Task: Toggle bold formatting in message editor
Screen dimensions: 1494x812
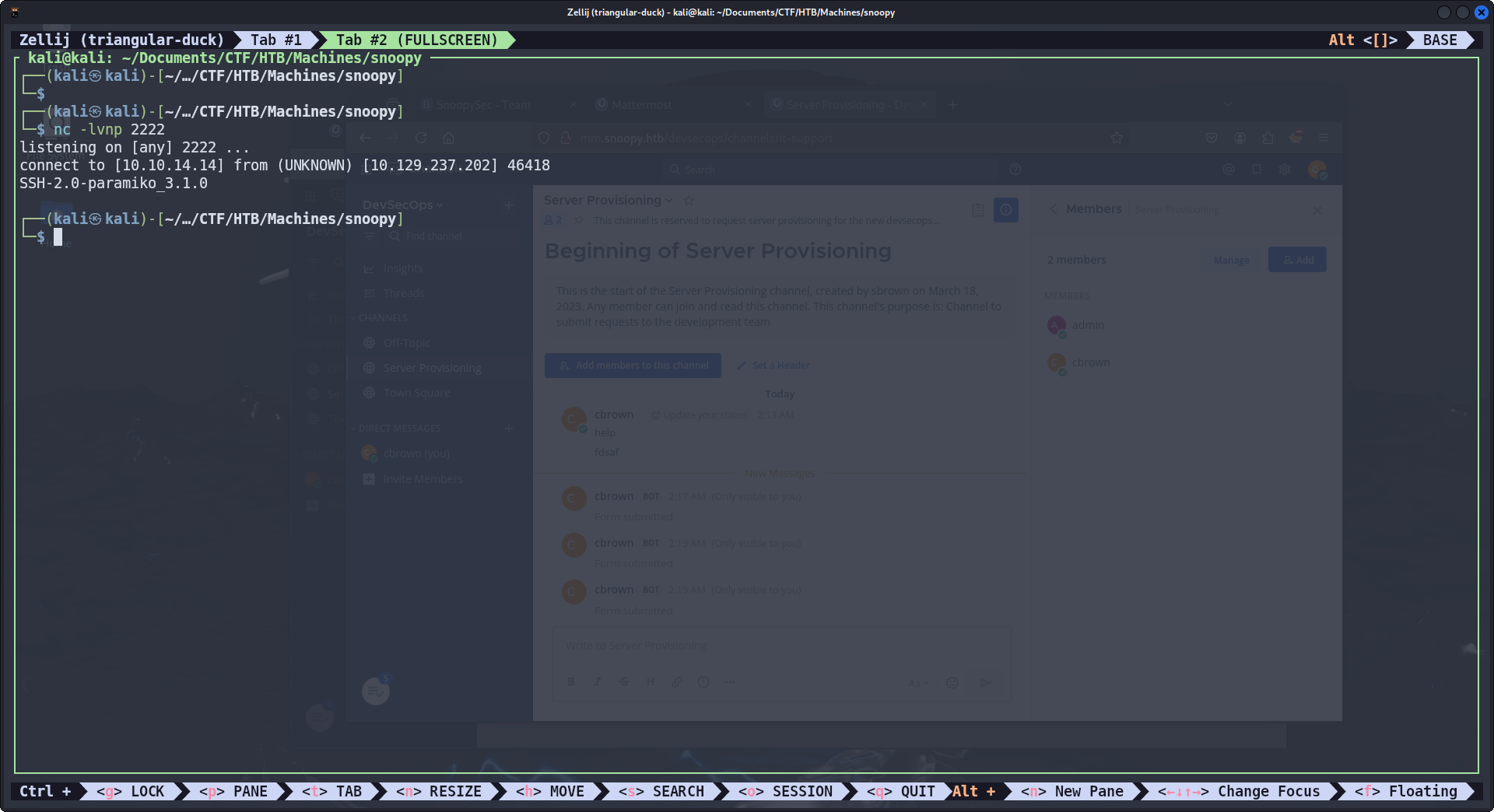Action: click(571, 682)
